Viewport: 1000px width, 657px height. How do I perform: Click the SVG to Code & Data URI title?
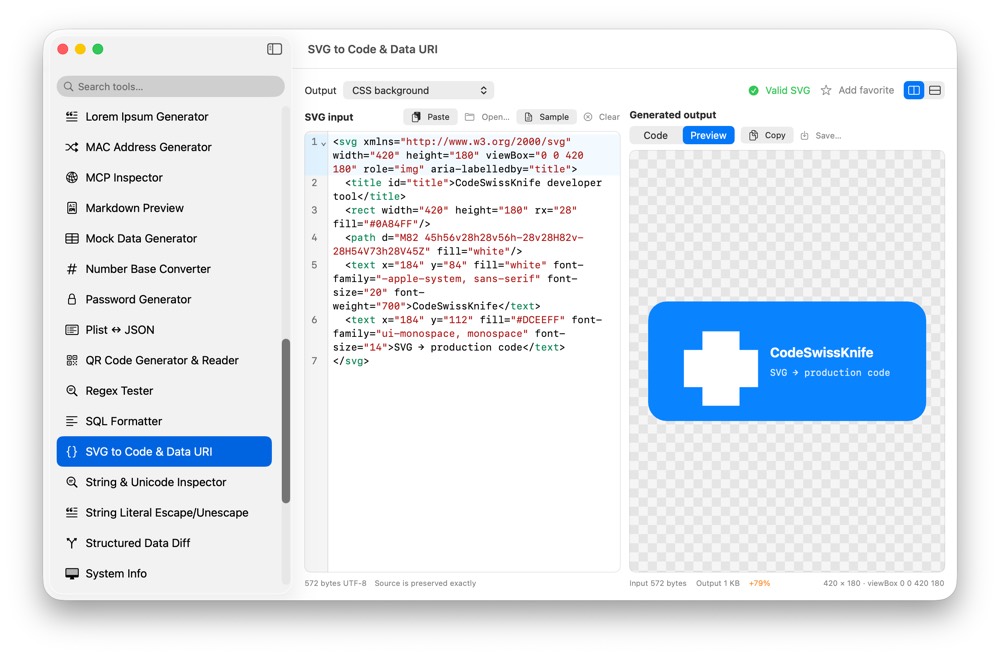[x=372, y=49]
